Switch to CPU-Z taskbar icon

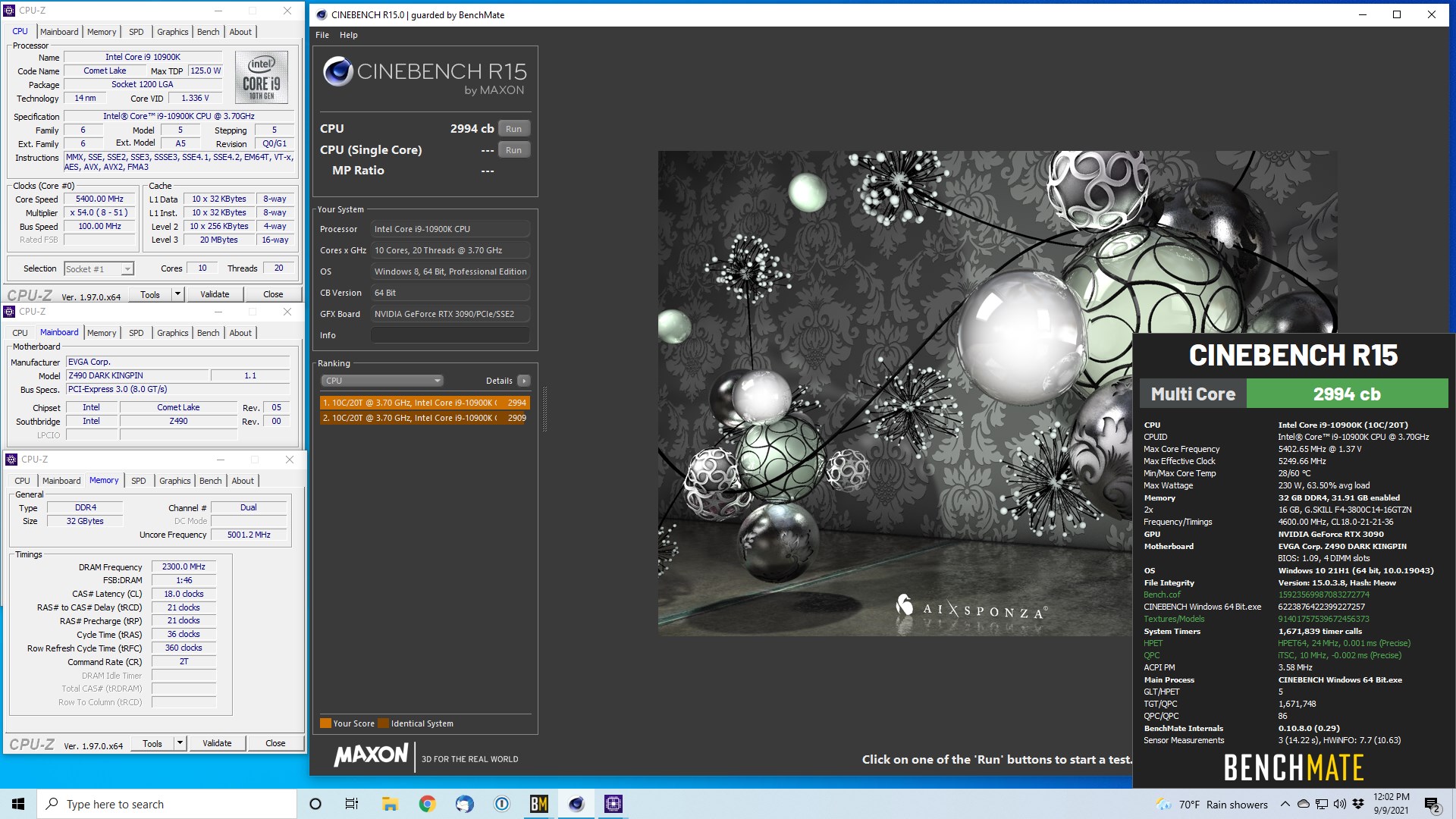(x=613, y=804)
